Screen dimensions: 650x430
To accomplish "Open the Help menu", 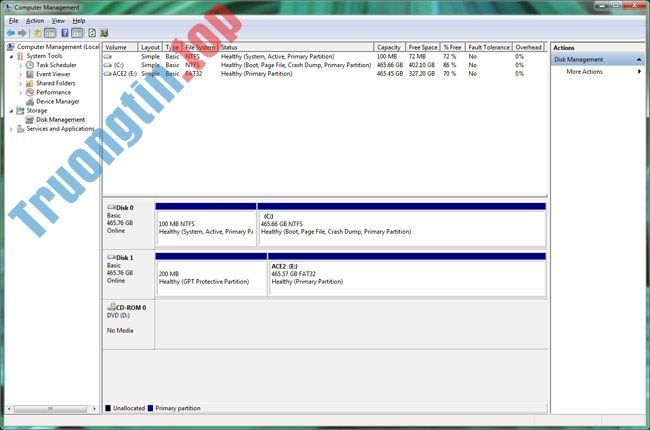I will [x=79, y=21].
